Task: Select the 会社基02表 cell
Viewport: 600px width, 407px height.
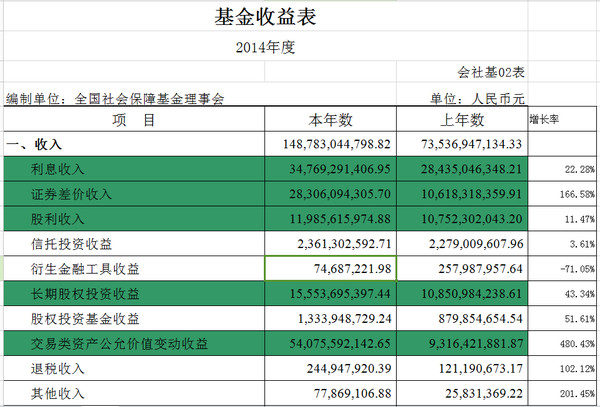Action: pyautogui.click(x=462, y=72)
